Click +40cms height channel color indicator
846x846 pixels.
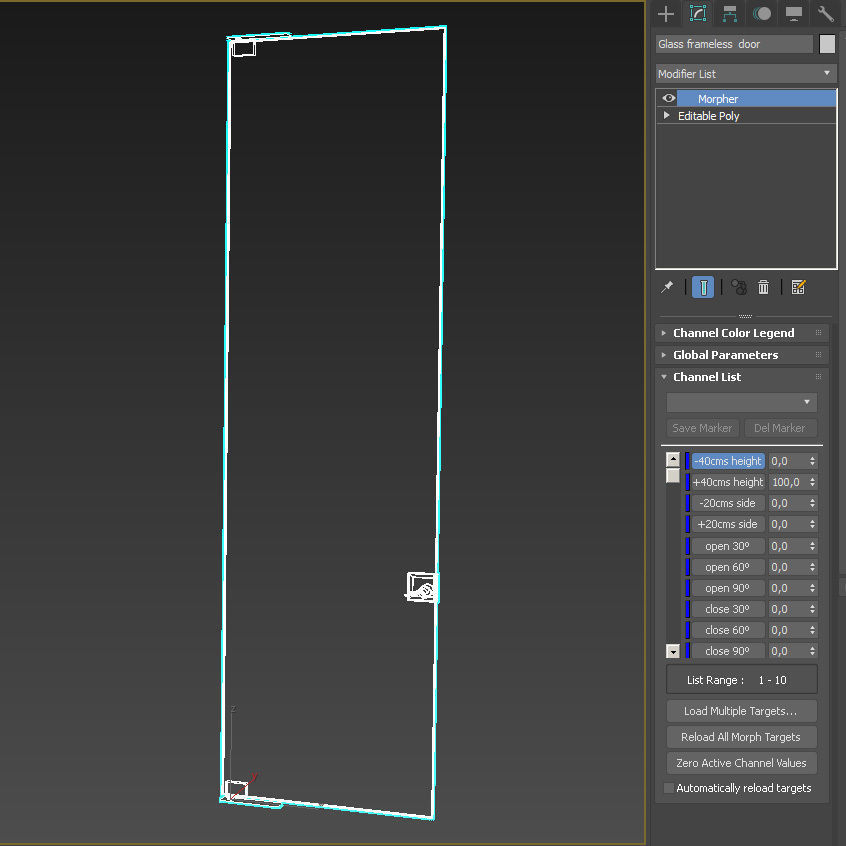tap(687, 482)
